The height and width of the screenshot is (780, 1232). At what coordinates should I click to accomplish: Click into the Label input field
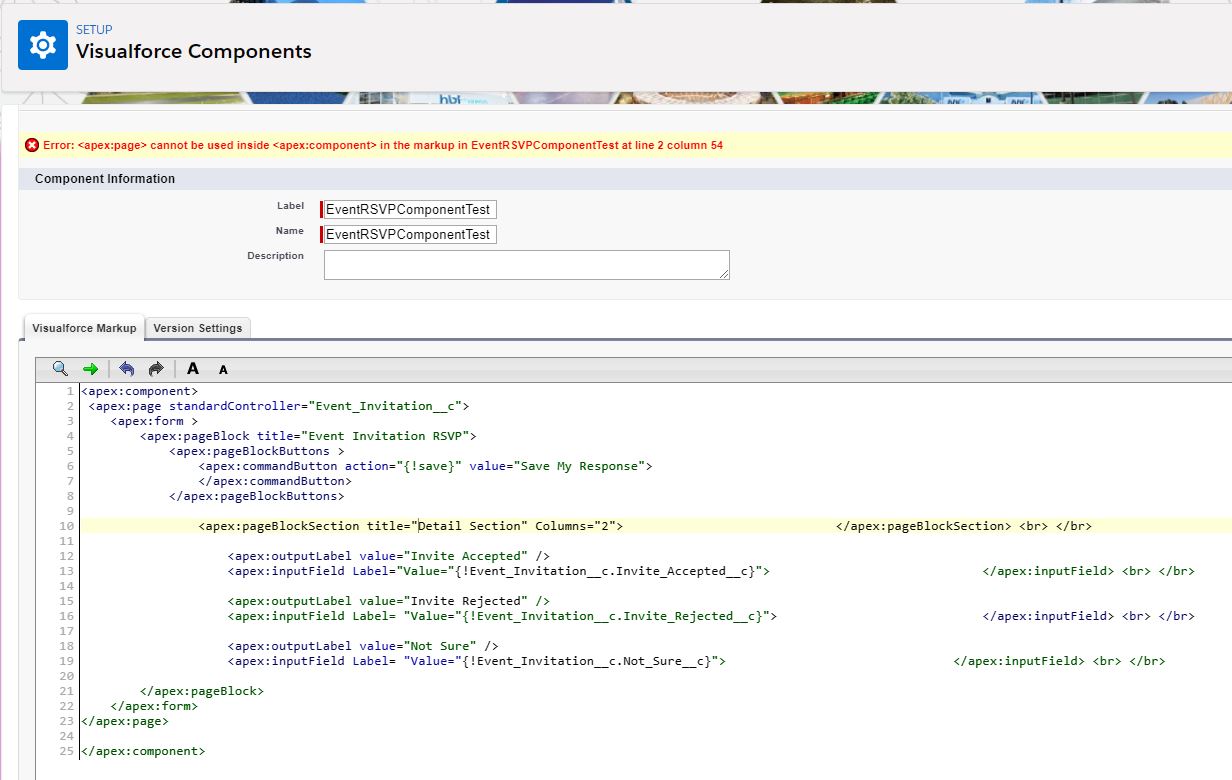[x=409, y=209]
